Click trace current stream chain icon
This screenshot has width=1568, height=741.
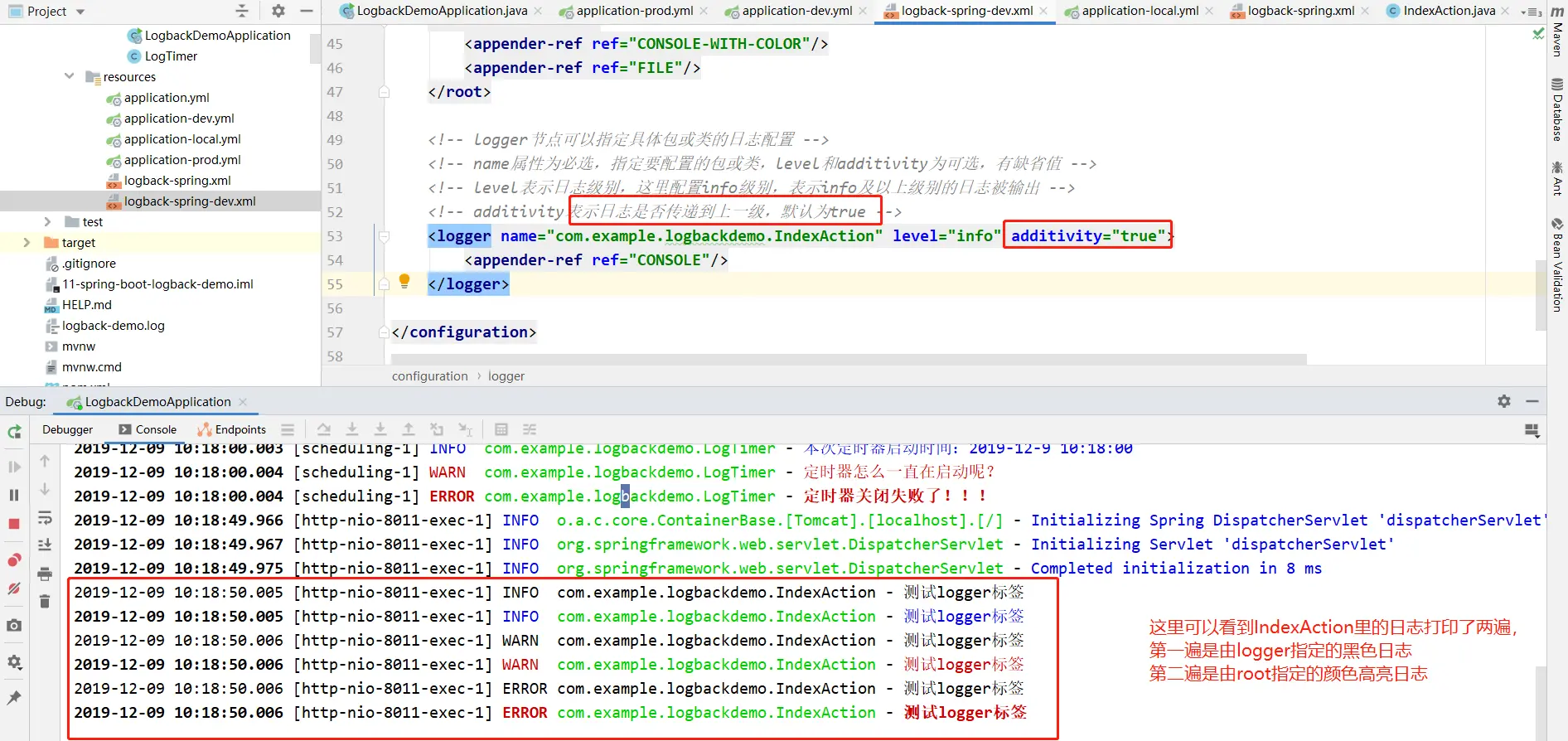click(x=530, y=429)
